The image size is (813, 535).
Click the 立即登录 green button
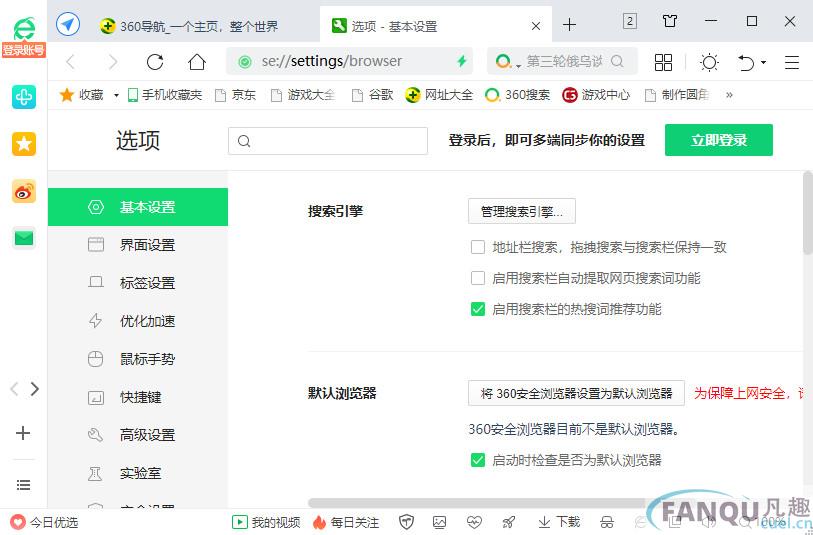click(718, 140)
